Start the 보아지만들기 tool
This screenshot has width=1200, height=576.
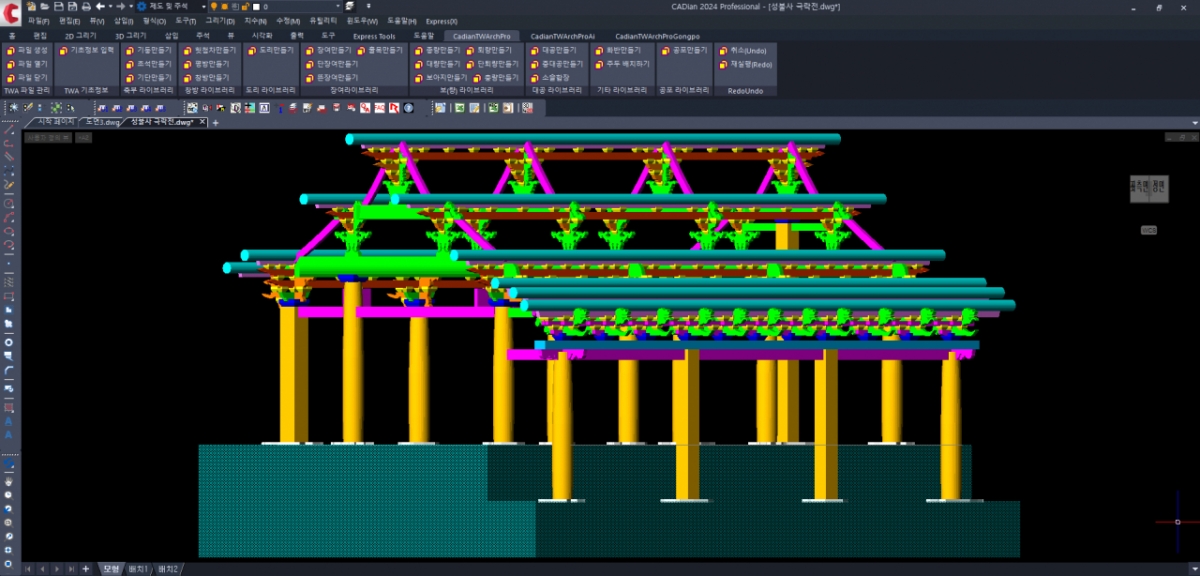441,77
